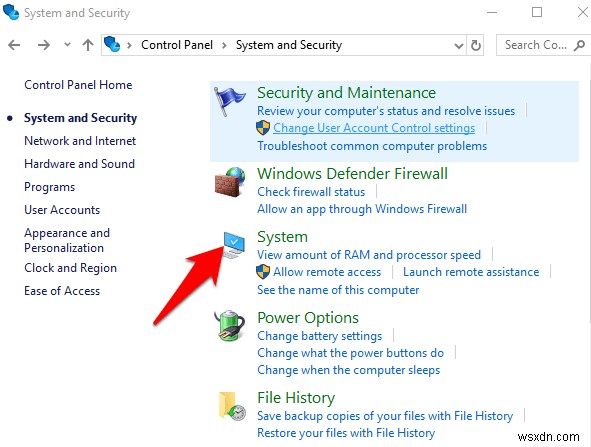This screenshot has height=447, width=591.
Task: Expand the chevron after Control Panel breadcrumb
Action: (x=224, y=46)
